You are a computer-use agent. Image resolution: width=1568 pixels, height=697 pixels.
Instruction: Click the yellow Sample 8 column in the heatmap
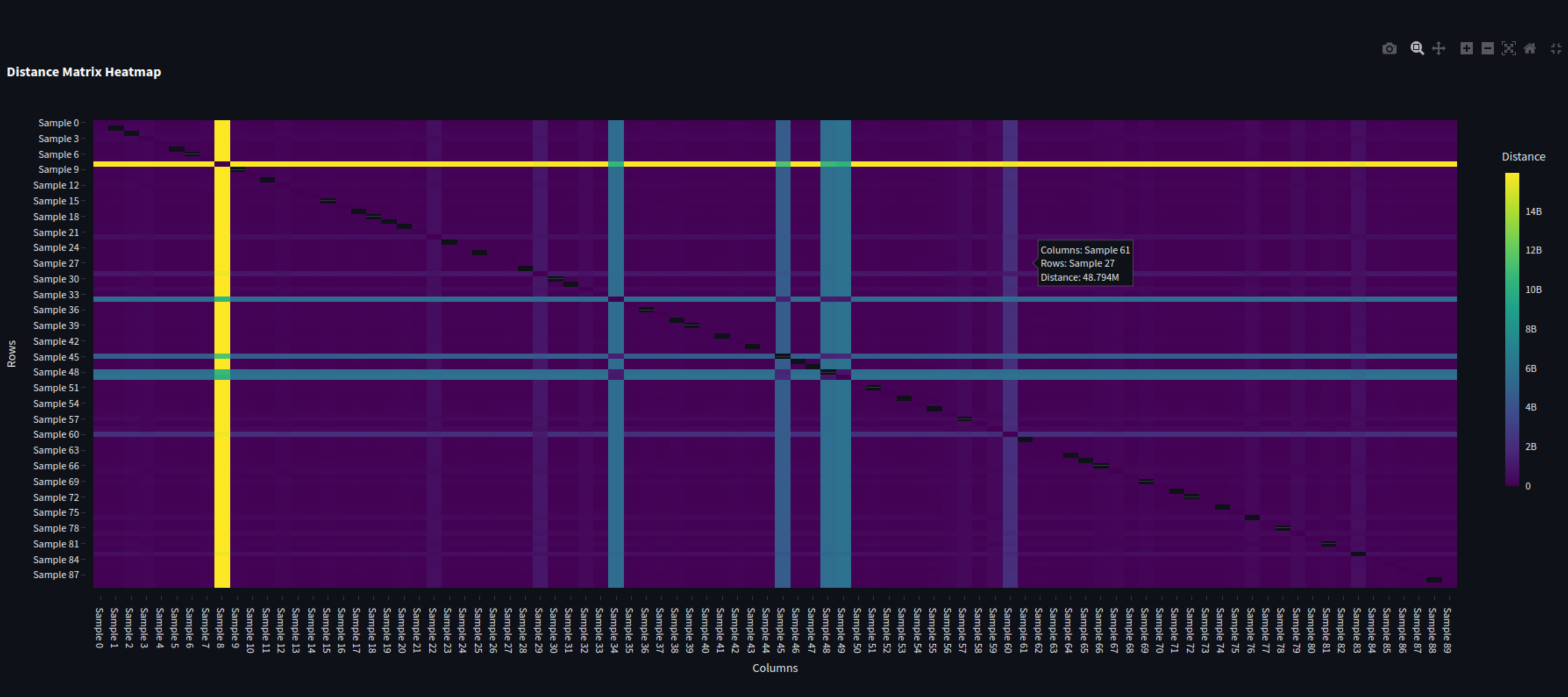coord(222,377)
